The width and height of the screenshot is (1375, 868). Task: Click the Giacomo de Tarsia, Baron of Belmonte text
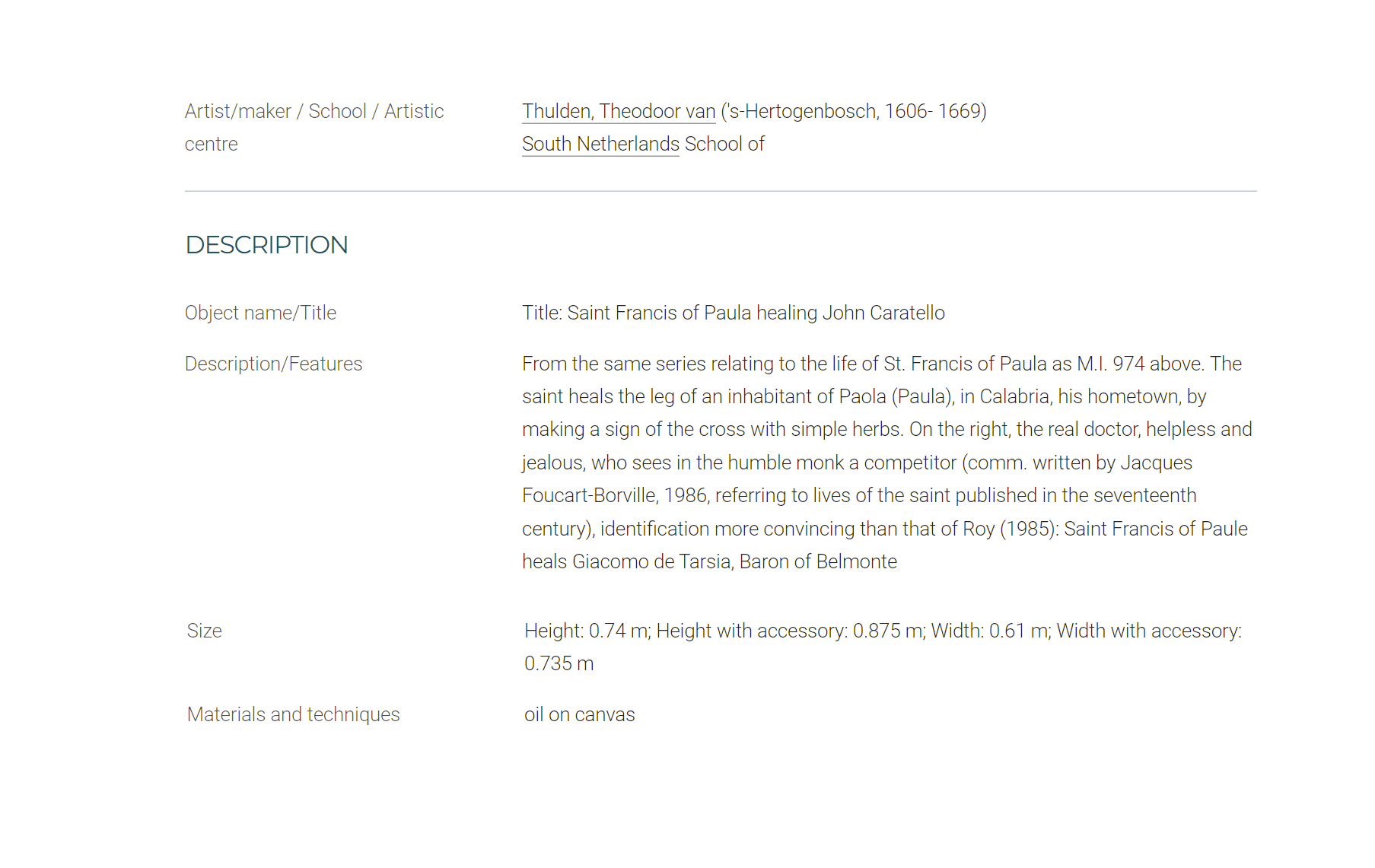click(734, 561)
